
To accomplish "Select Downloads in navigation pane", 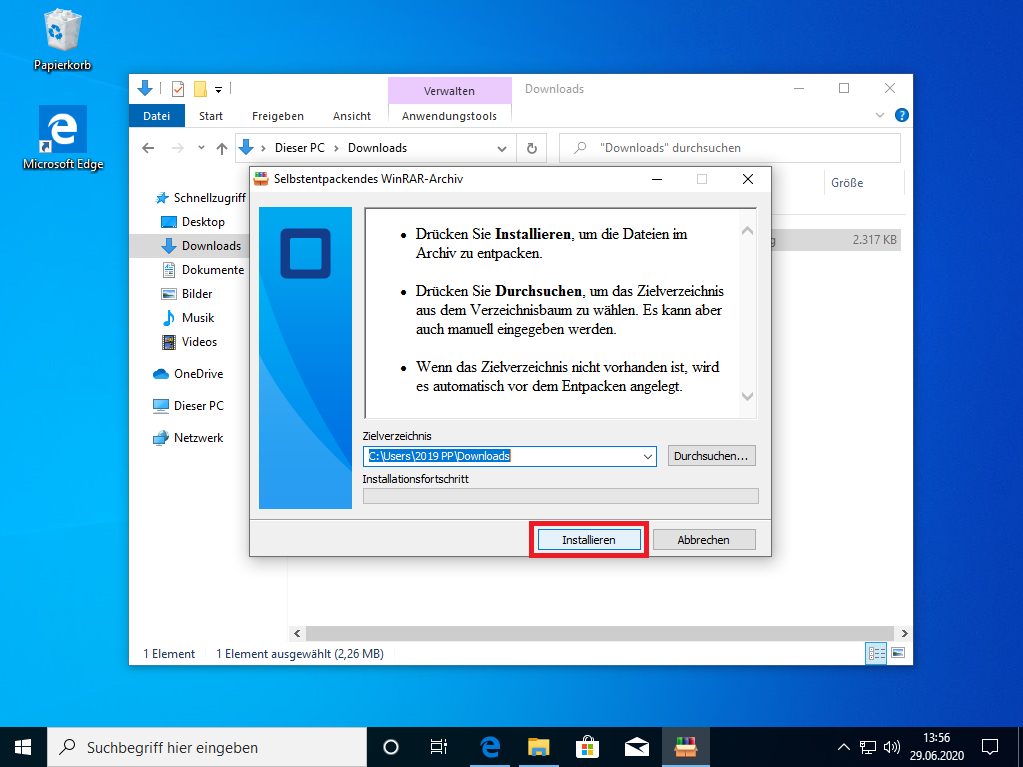I will (202, 246).
